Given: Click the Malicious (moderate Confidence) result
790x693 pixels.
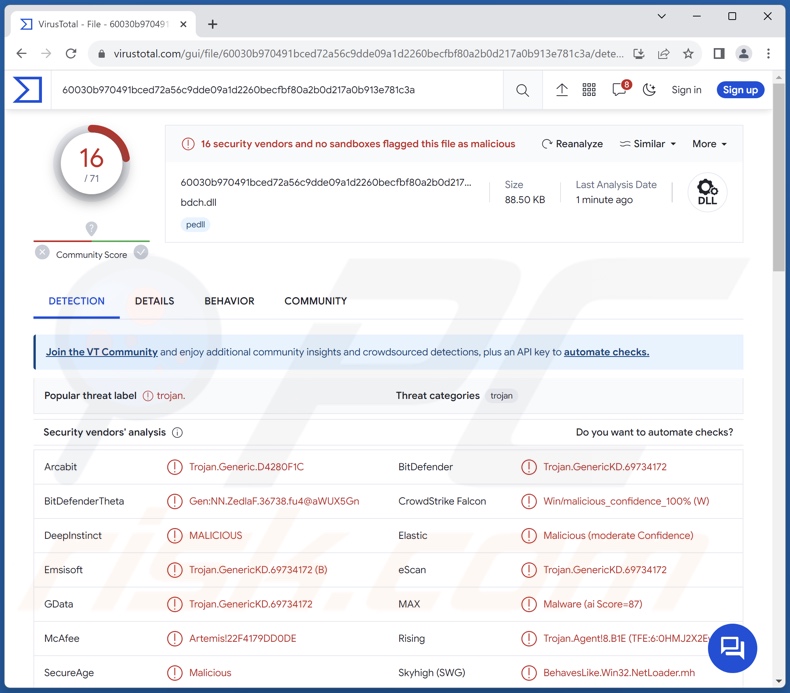Looking at the screenshot, I should [618, 536].
